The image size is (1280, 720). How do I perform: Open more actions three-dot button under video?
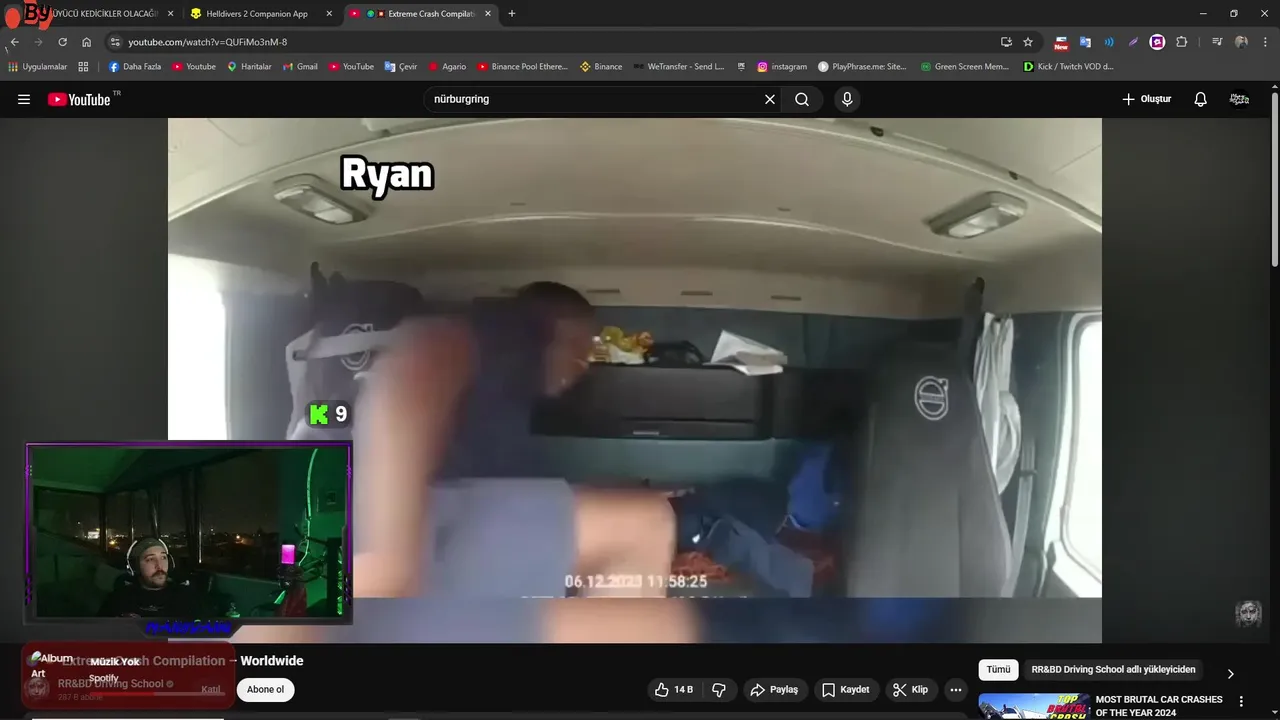click(x=956, y=690)
